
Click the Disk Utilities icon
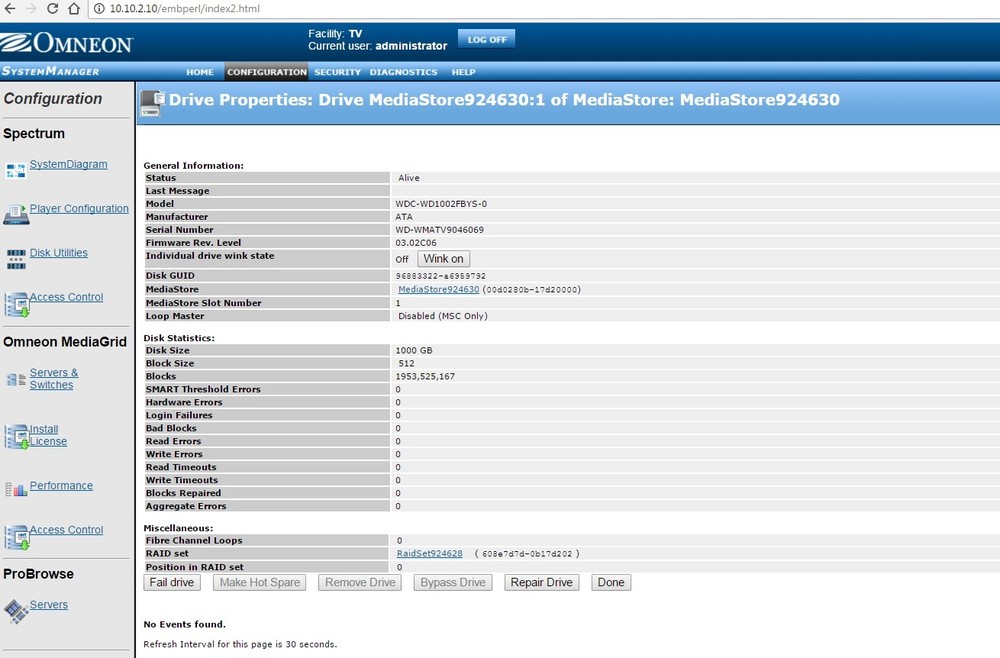[16, 259]
